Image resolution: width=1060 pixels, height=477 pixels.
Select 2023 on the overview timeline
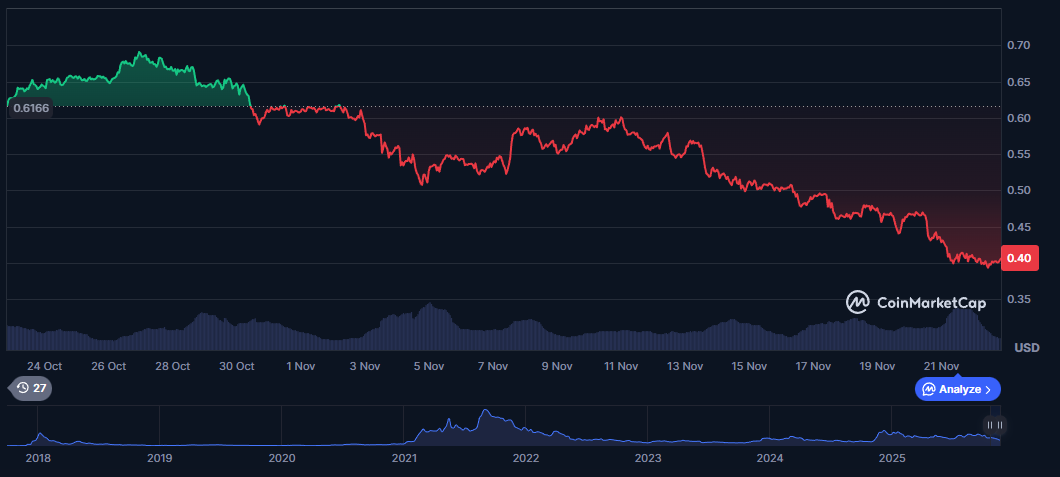coord(648,458)
